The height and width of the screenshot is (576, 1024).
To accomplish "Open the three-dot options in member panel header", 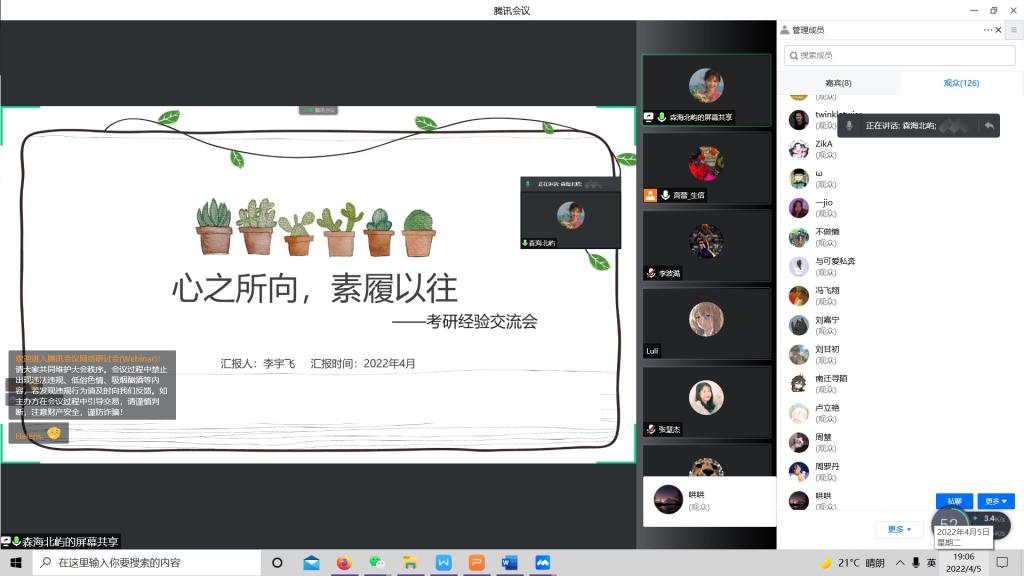I will 987,30.
